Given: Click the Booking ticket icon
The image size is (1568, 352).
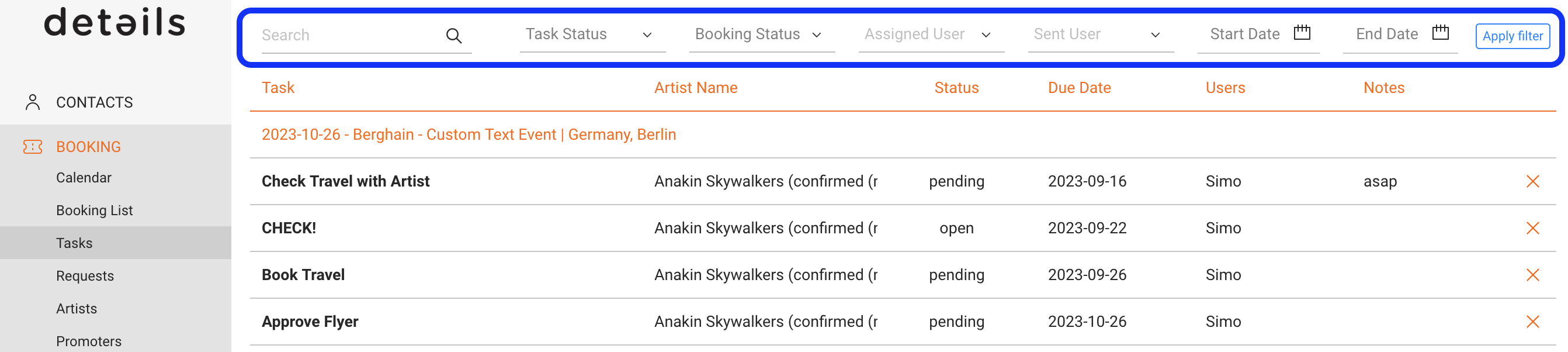Looking at the screenshot, I should (x=33, y=147).
